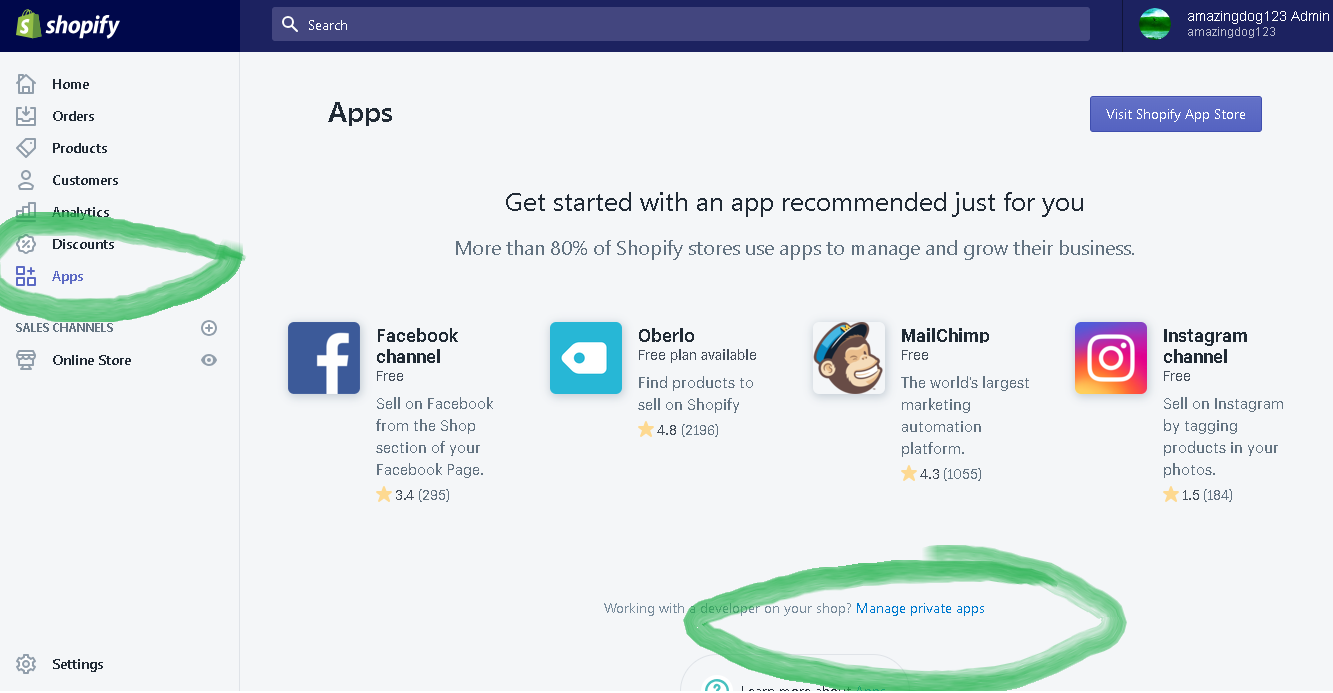Select the Products tag icon
The width and height of the screenshot is (1333, 693).
(x=26, y=148)
